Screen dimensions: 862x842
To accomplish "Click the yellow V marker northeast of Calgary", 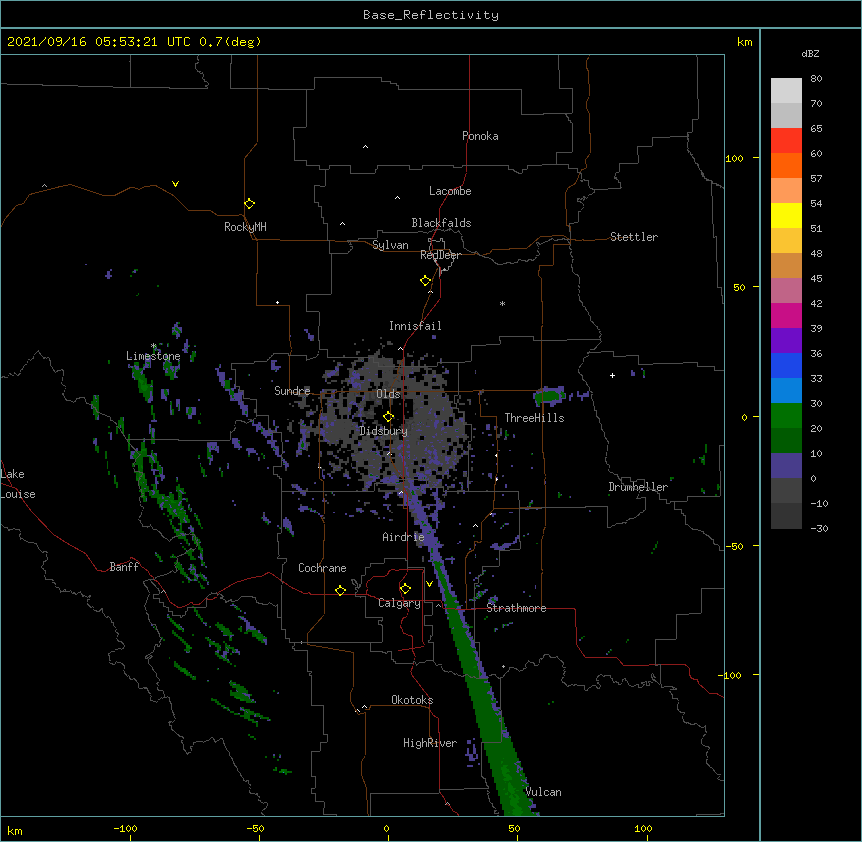I will [429, 584].
